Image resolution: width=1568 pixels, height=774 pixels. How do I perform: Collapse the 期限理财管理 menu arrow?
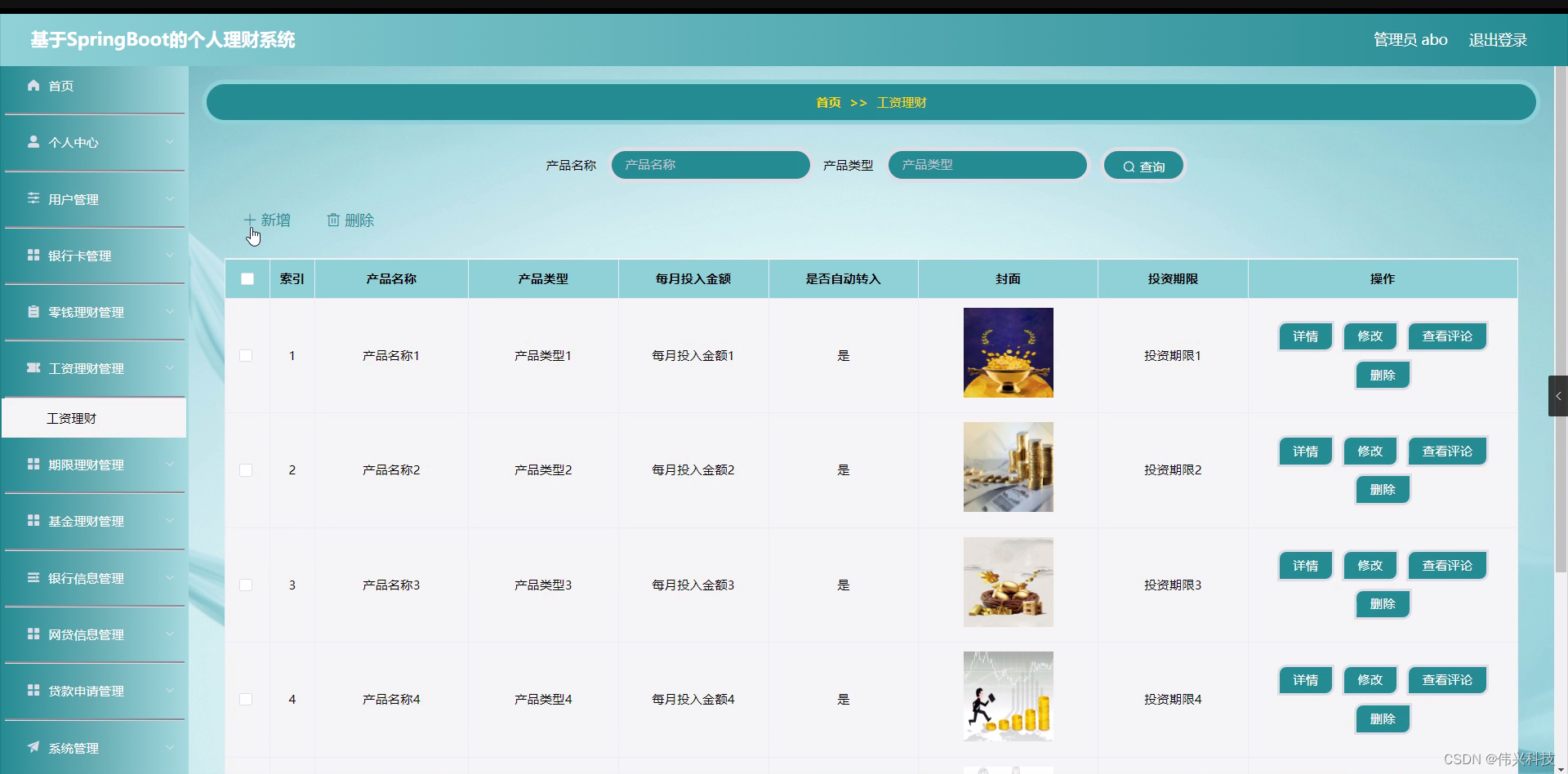tap(171, 465)
